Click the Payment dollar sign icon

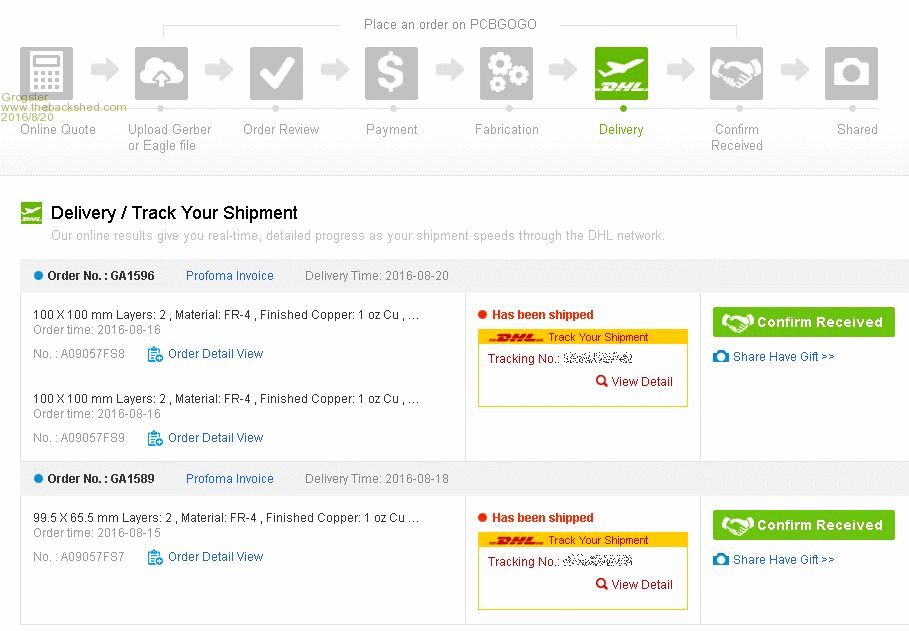391,73
